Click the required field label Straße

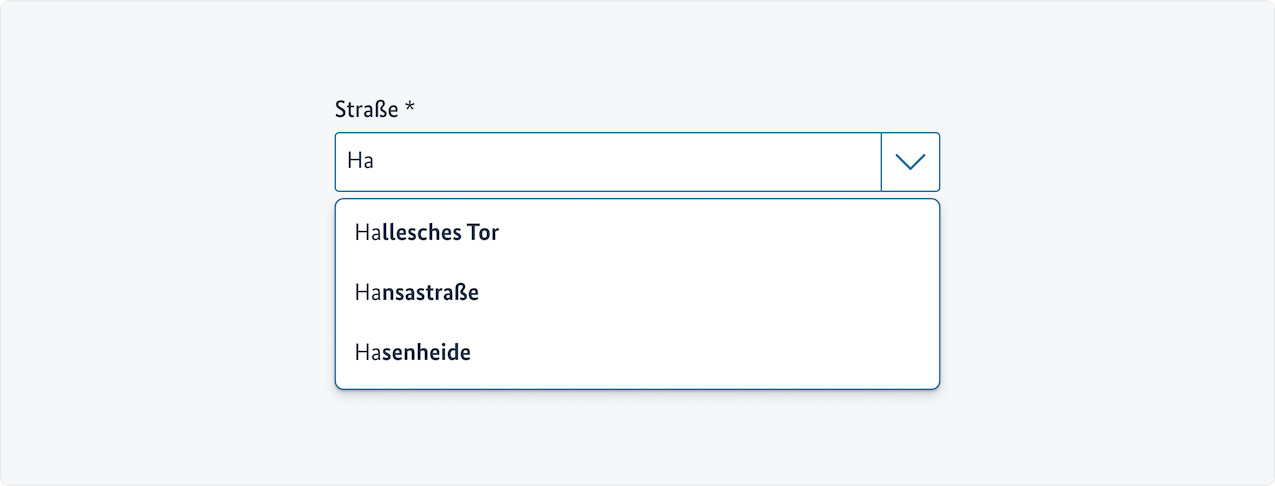click(x=366, y=109)
